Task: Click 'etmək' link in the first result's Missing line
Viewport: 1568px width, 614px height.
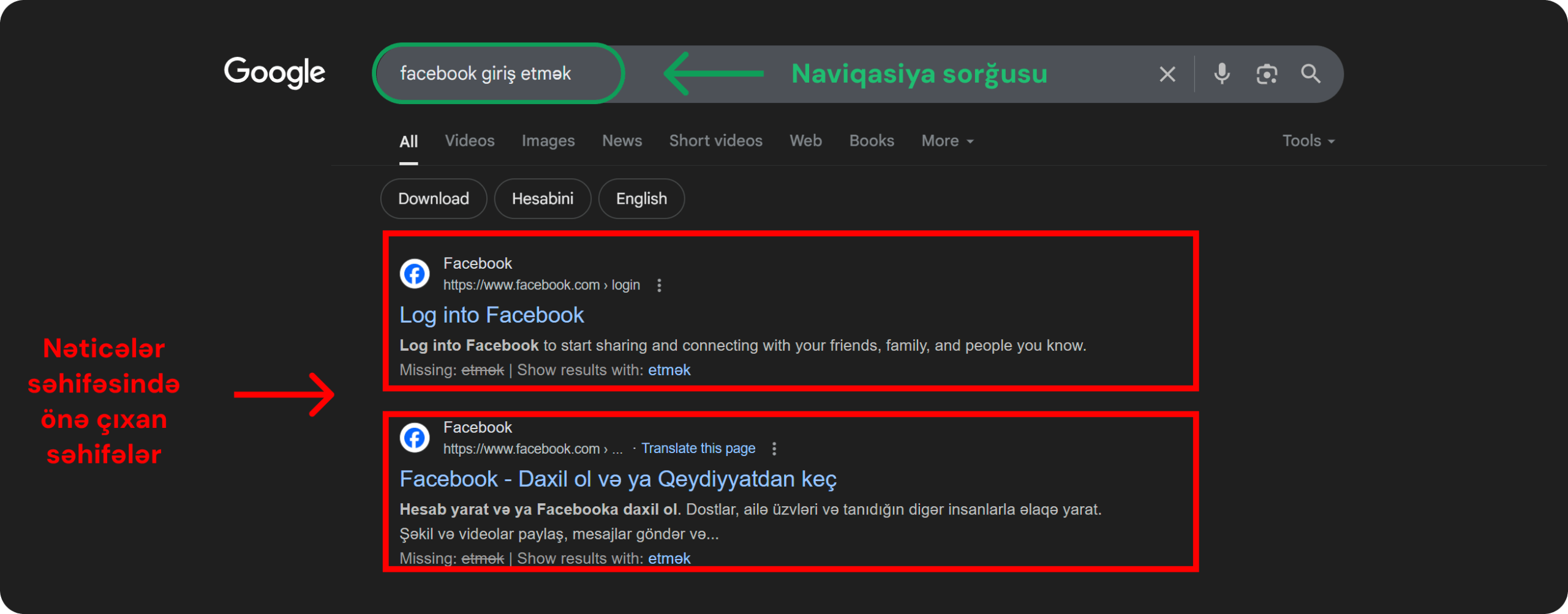Action: pyautogui.click(x=669, y=370)
